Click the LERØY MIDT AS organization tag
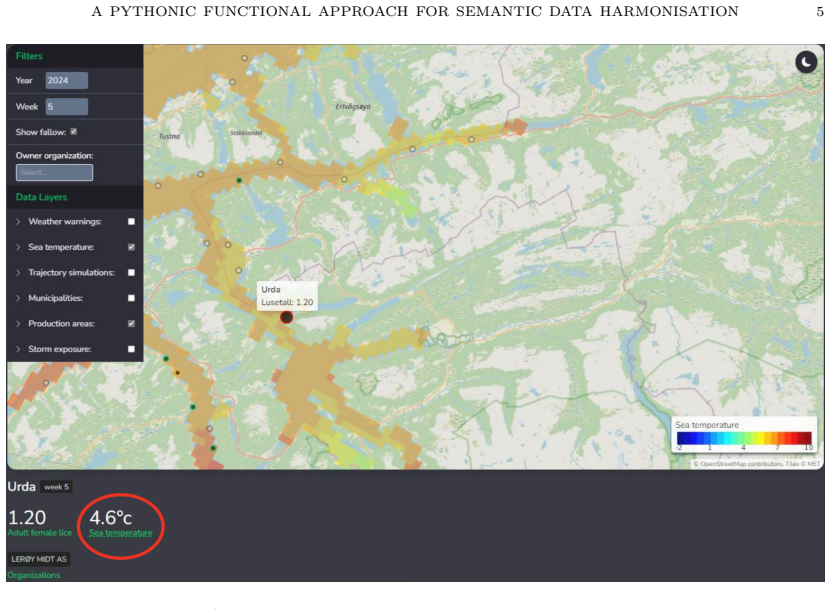831x609 pixels. point(39,559)
